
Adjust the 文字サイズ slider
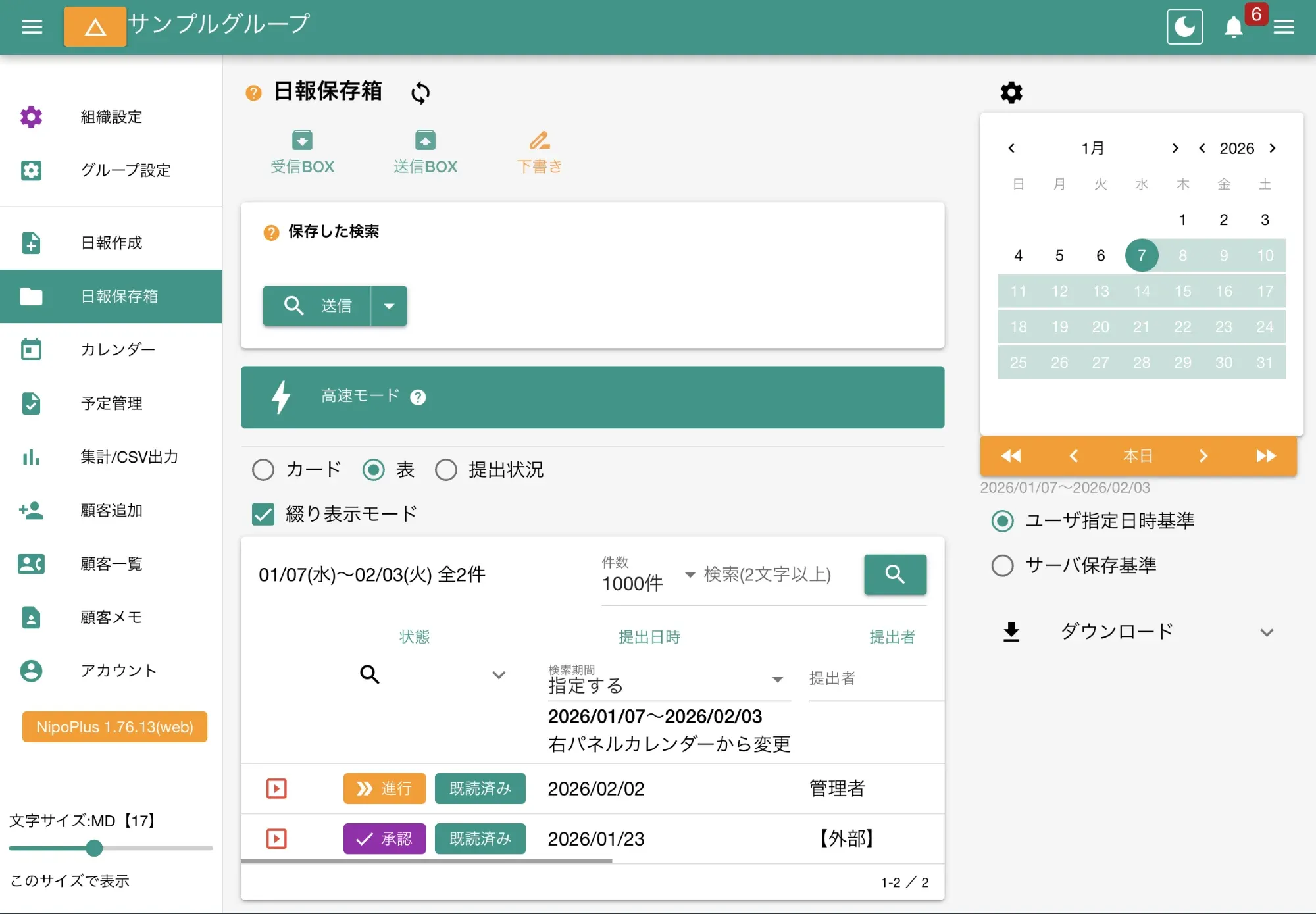click(94, 849)
